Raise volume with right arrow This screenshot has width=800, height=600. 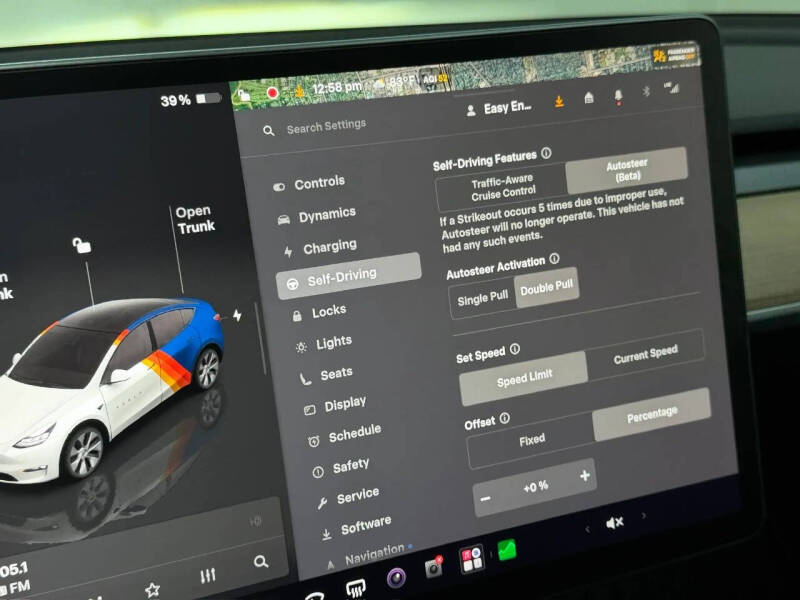(644, 516)
